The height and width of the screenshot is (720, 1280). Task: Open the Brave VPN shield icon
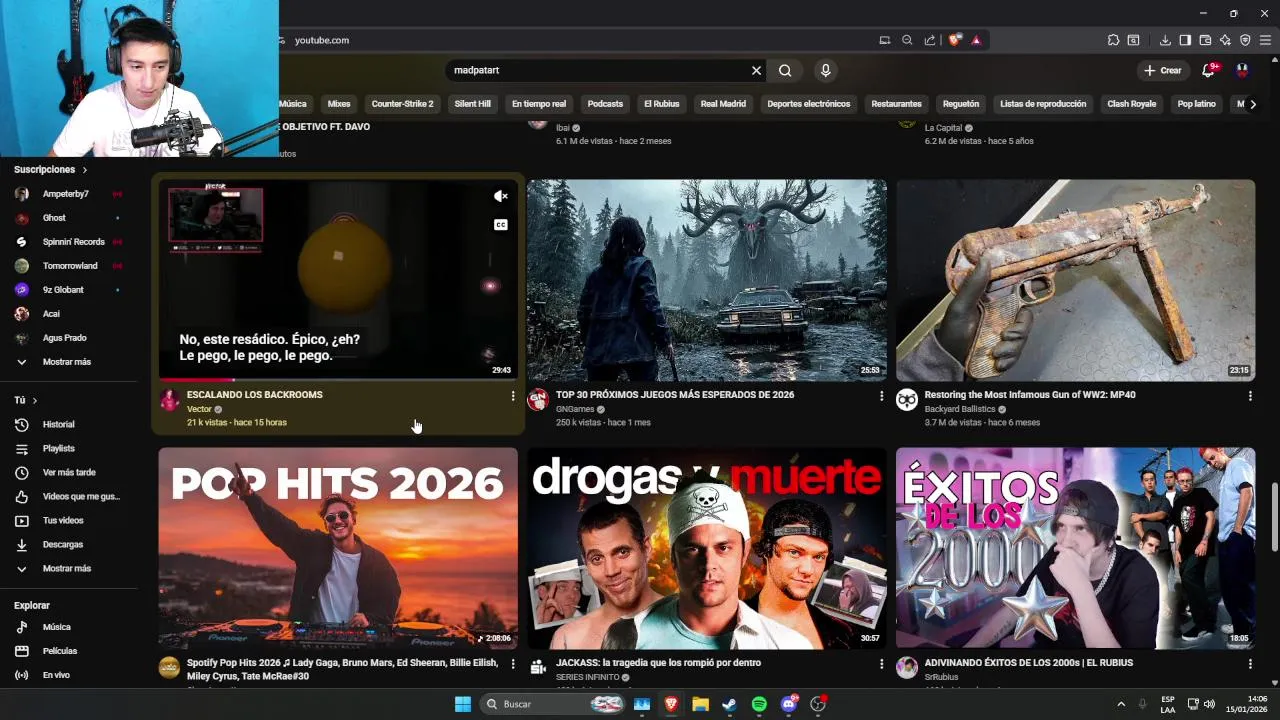[x=1245, y=40]
